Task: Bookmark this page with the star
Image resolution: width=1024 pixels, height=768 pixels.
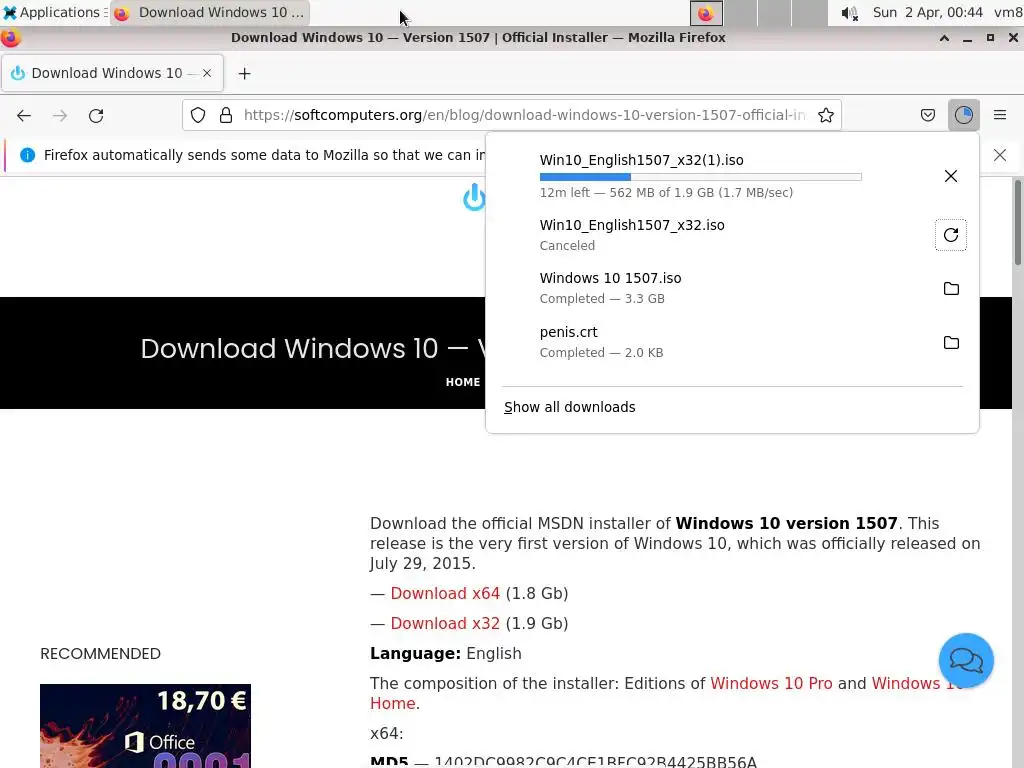Action: pyautogui.click(x=825, y=116)
